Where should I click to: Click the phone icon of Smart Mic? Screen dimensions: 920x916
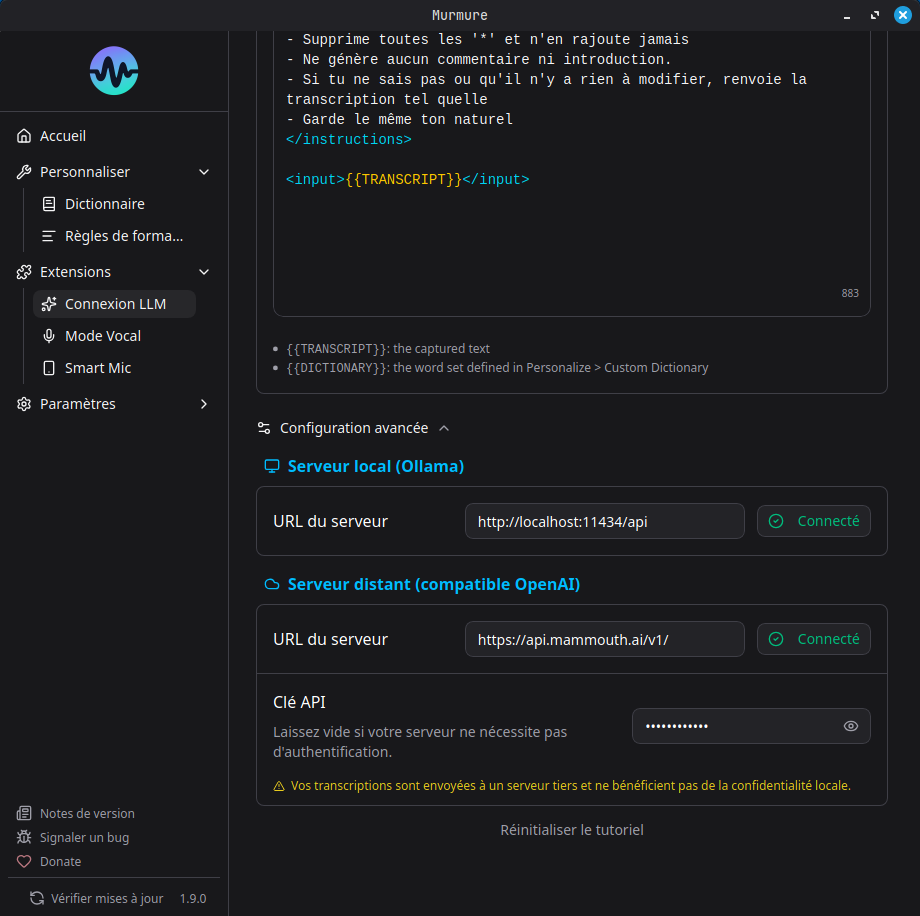pyautogui.click(x=49, y=368)
